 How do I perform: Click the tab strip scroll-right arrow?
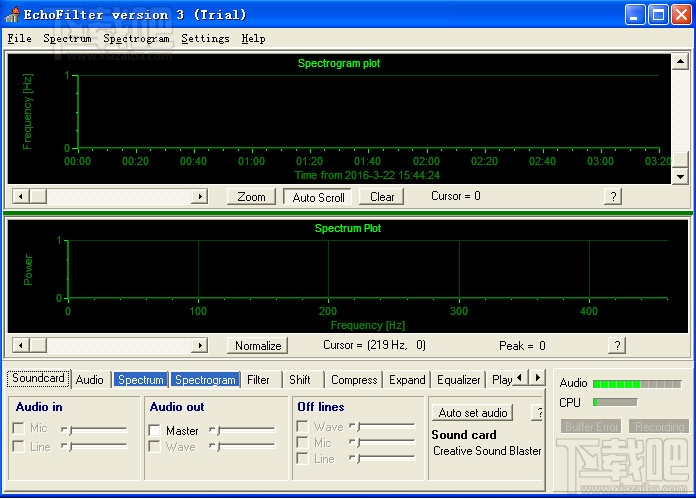point(538,378)
